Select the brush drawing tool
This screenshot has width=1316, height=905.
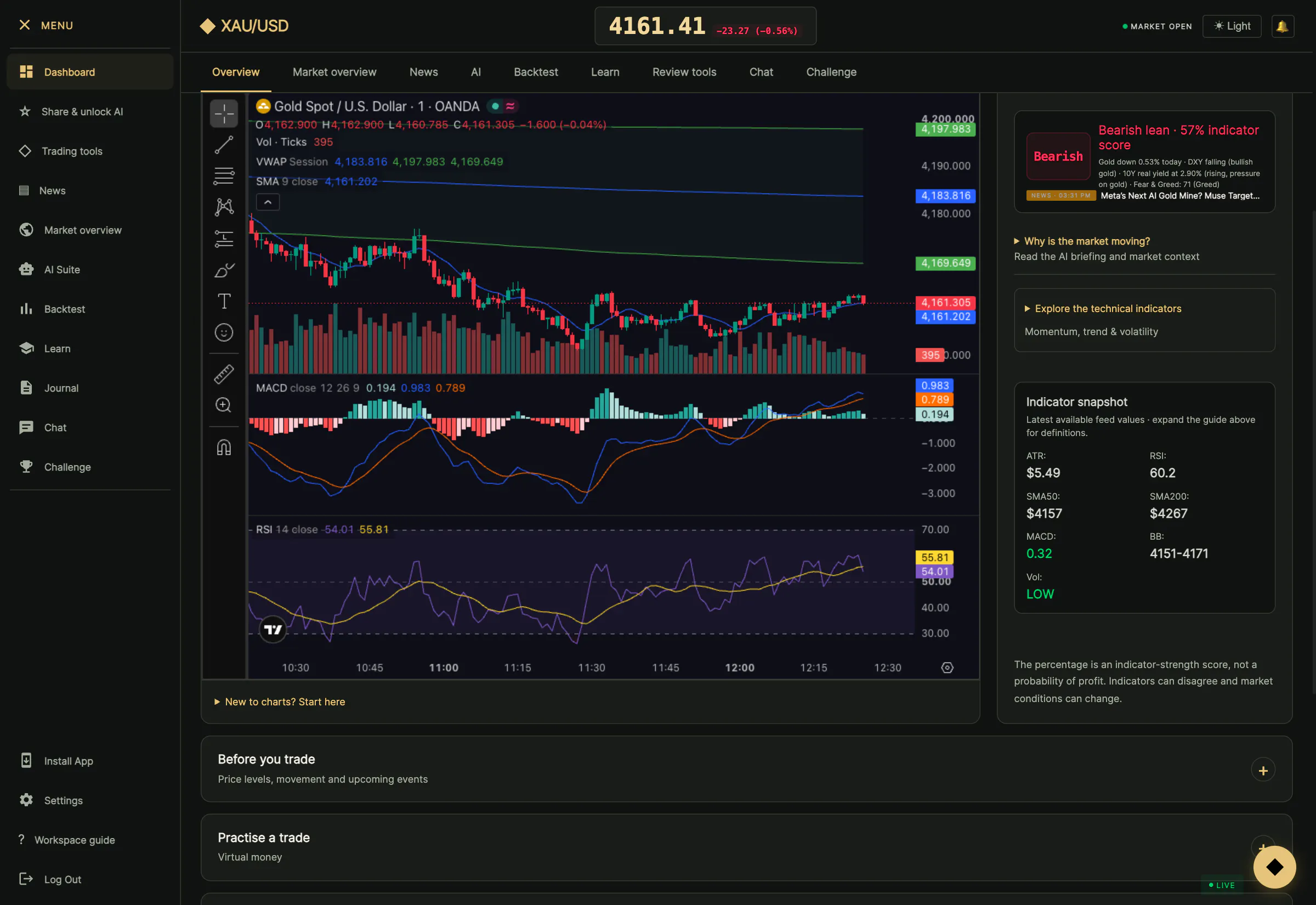pyautogui.click(x=224, y=270)
